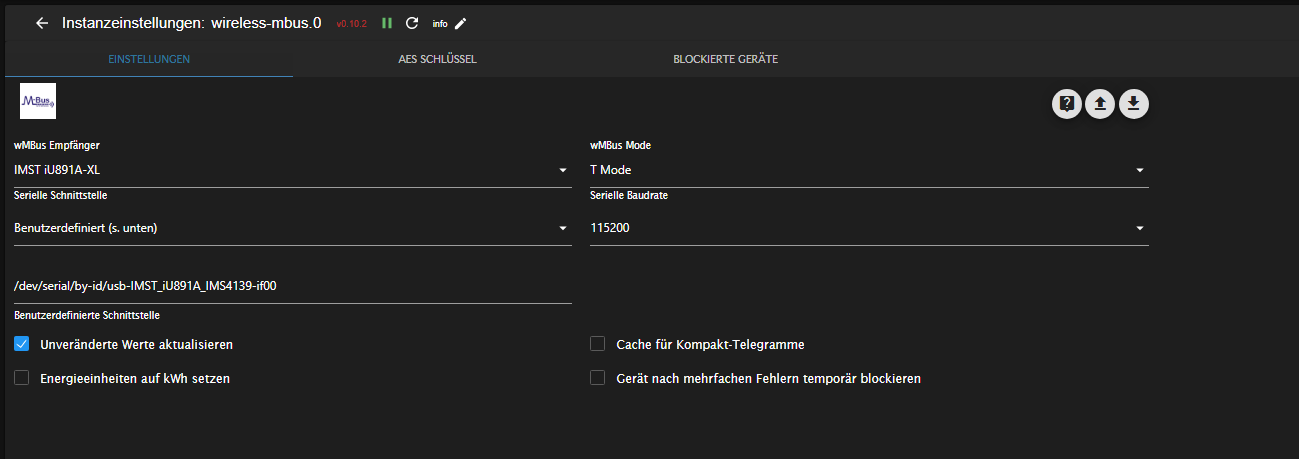
Task: Open the Serielle Baudrate dropdown
Action: 868,228
